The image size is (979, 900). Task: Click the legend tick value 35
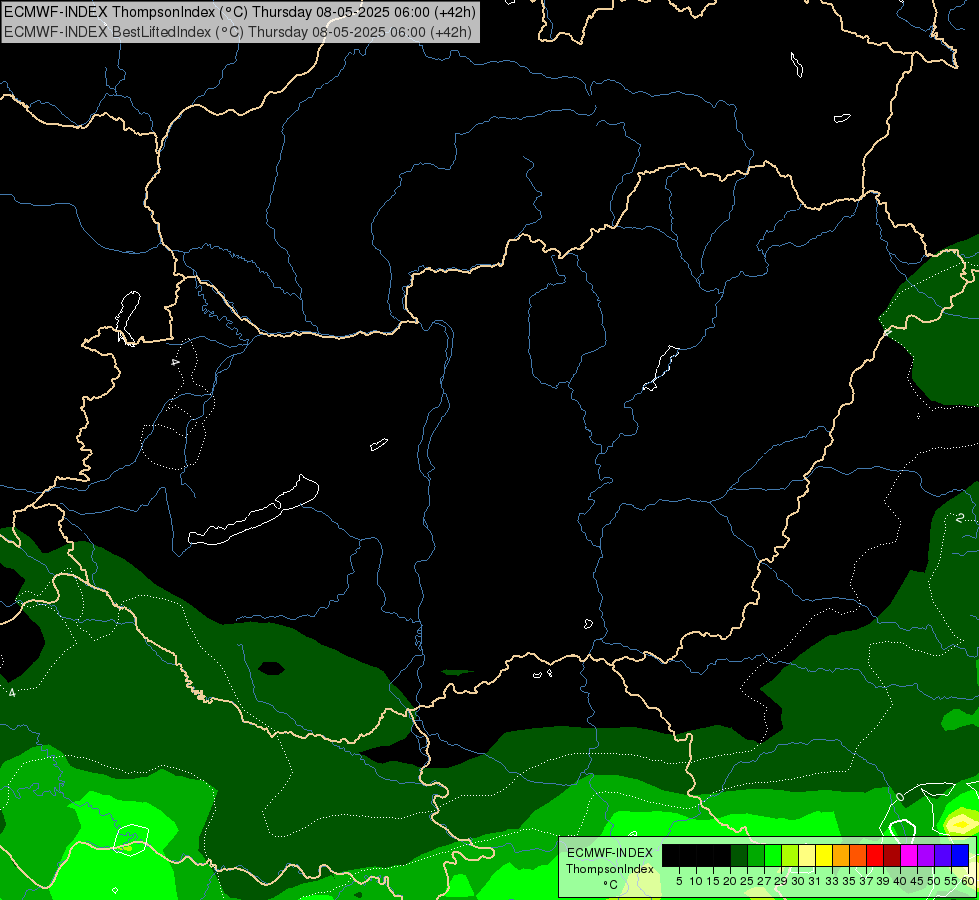849,881
